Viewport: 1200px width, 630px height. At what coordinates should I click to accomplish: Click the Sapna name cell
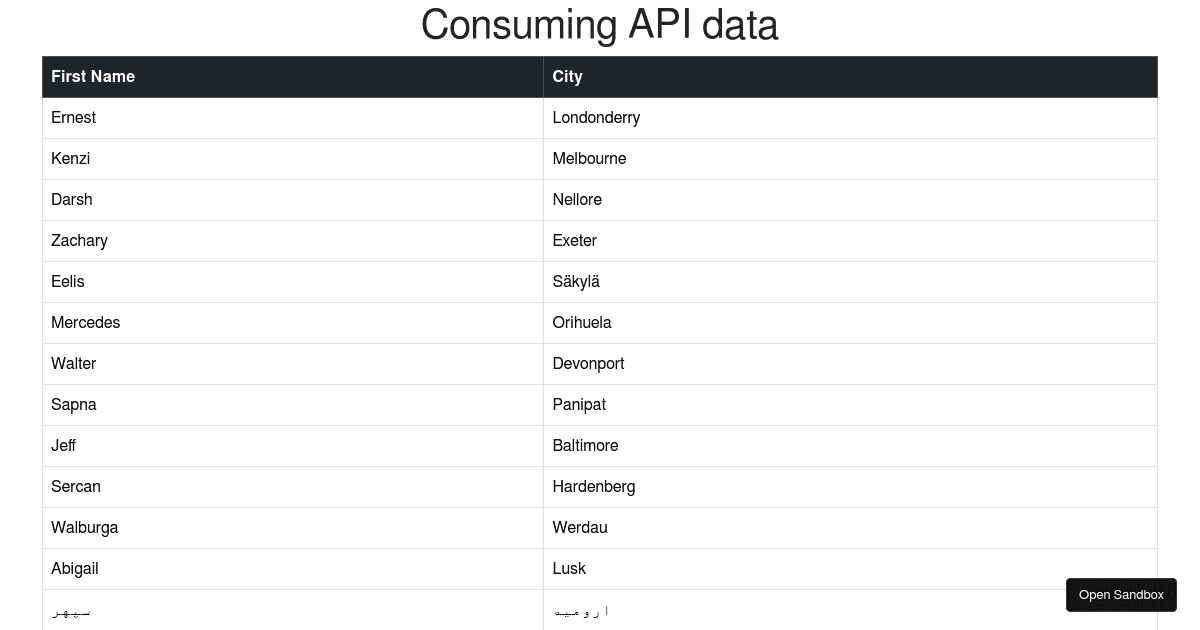(x=74, y=404)
